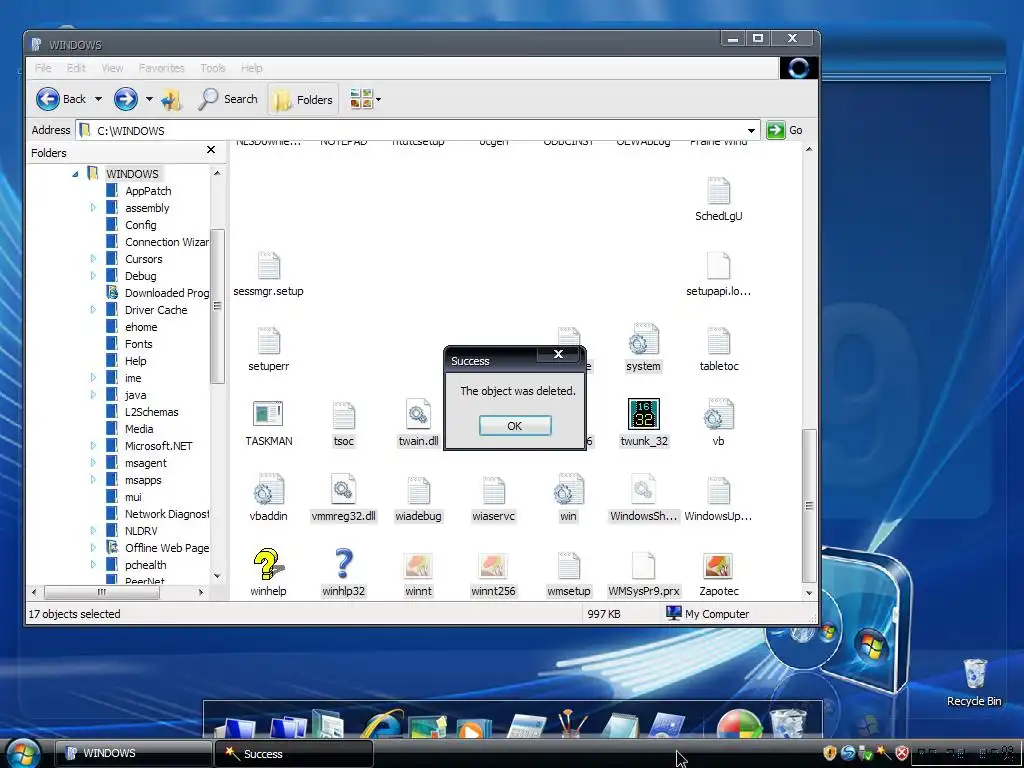Expand the Microsoft.NET folder node
The image size is (1024, 768).
(93, 446)
